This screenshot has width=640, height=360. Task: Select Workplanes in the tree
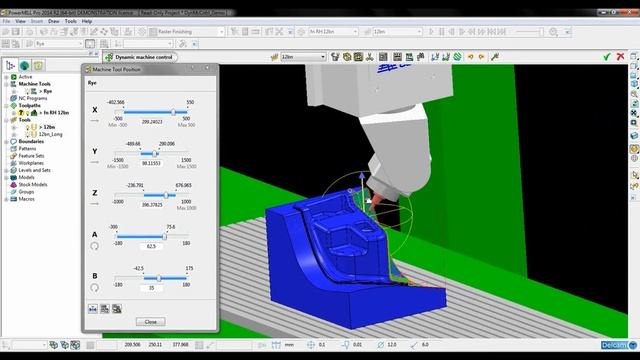31,163
